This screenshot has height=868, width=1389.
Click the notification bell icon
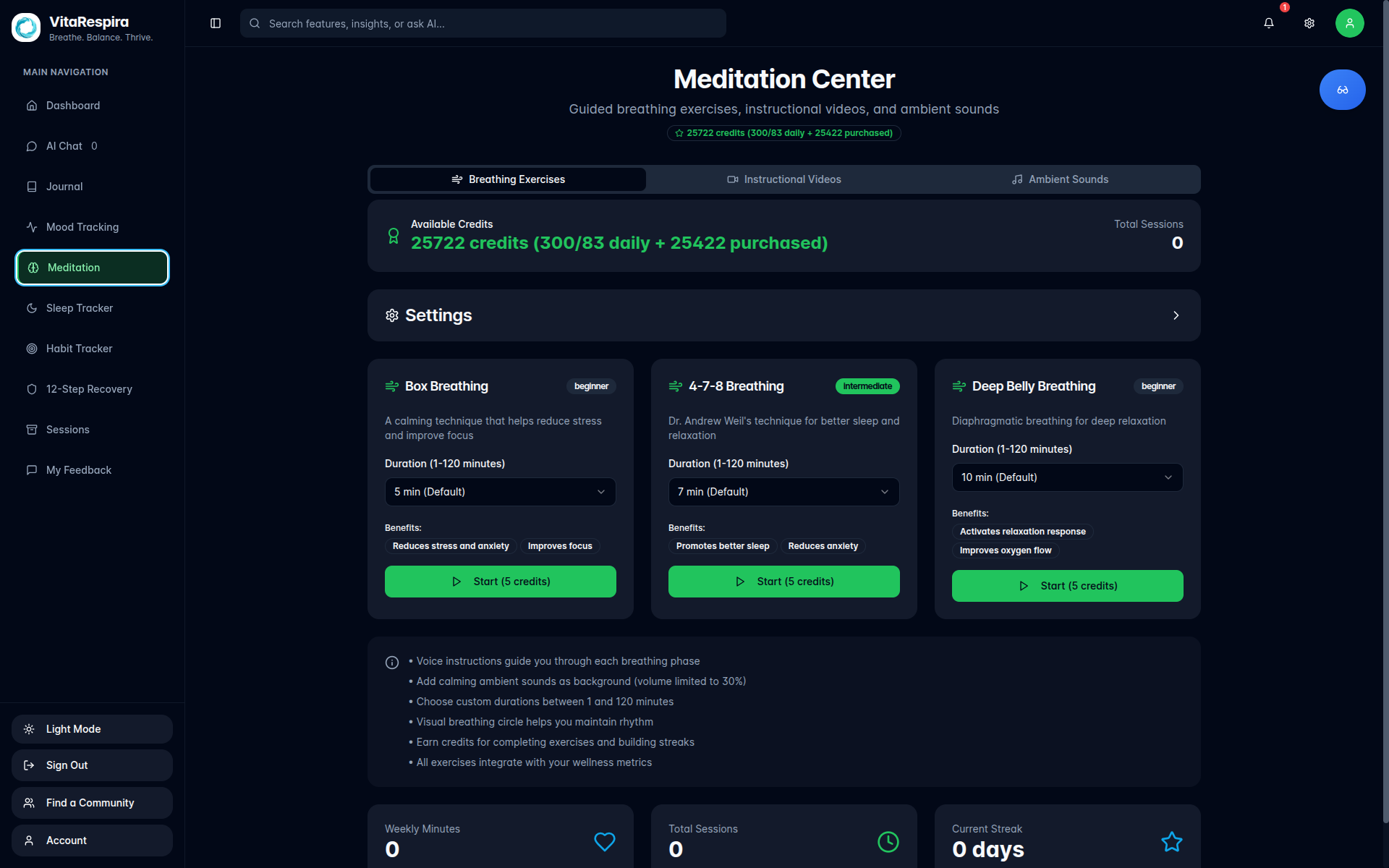click(x=1268, y=23)
